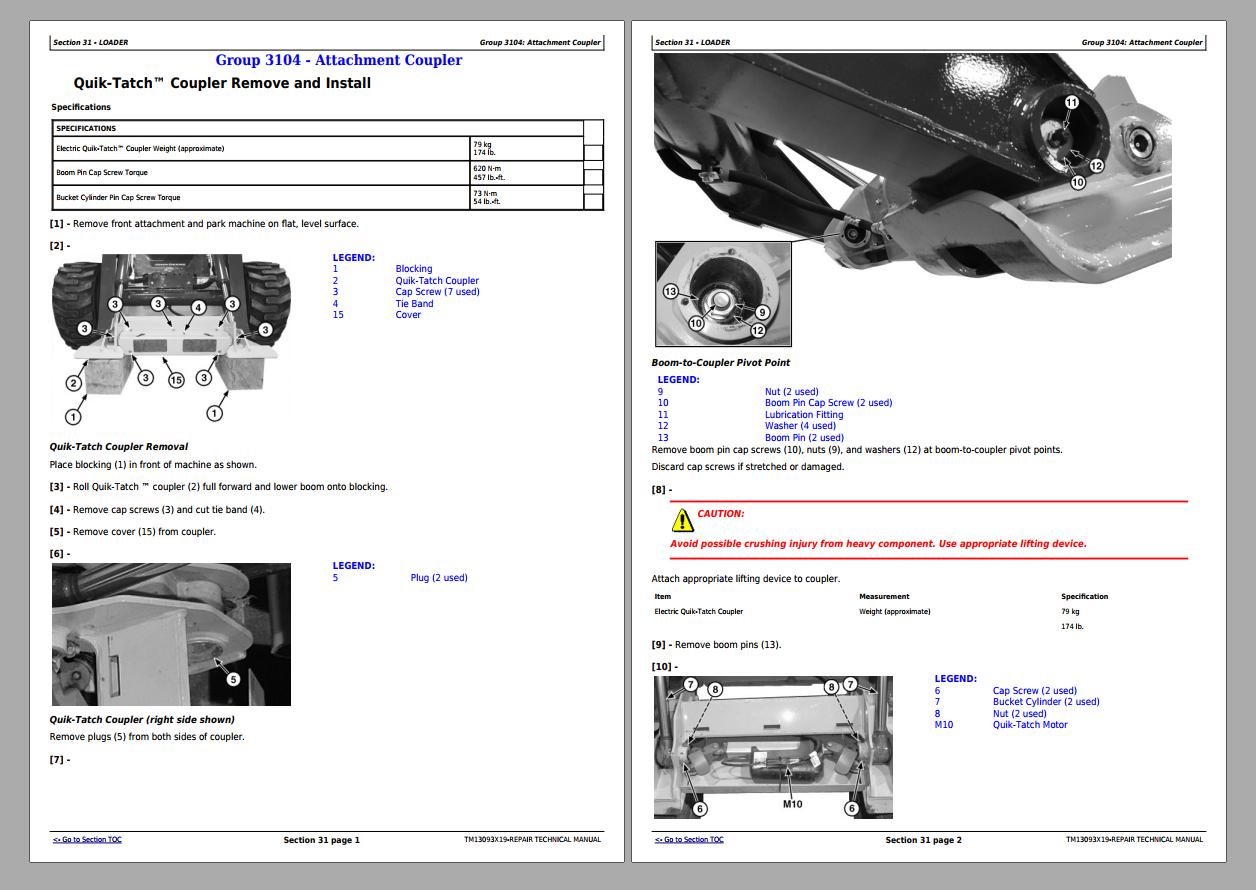1256x890 pixels.
Task: Click callout number 5 in the plug photo
Action: point(232,679)
